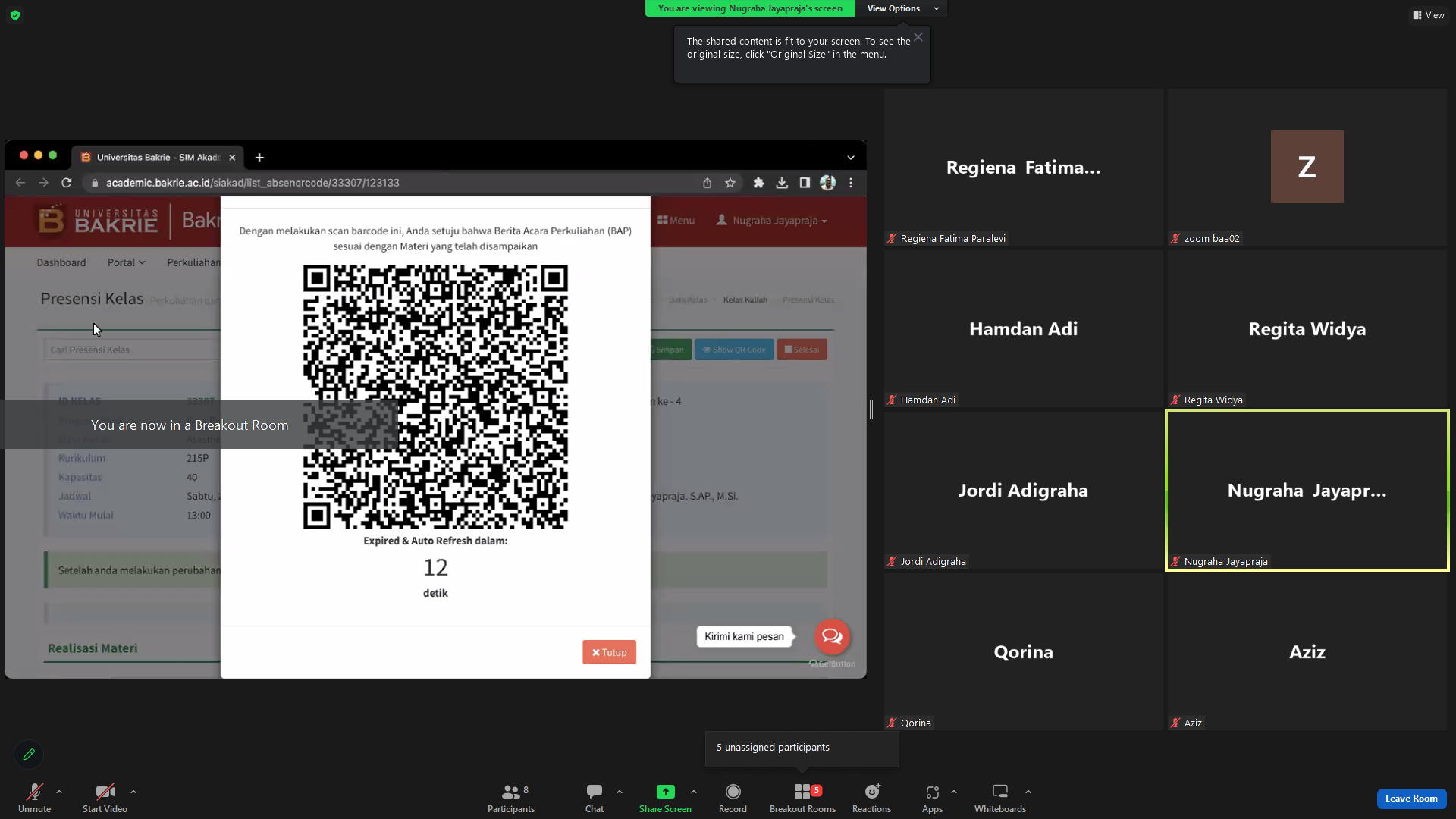Image resolution: width=1456 pixels, height=819 pixels.
Task: Bookmark this page with the star icon
Action: click(x=730, y=183)
